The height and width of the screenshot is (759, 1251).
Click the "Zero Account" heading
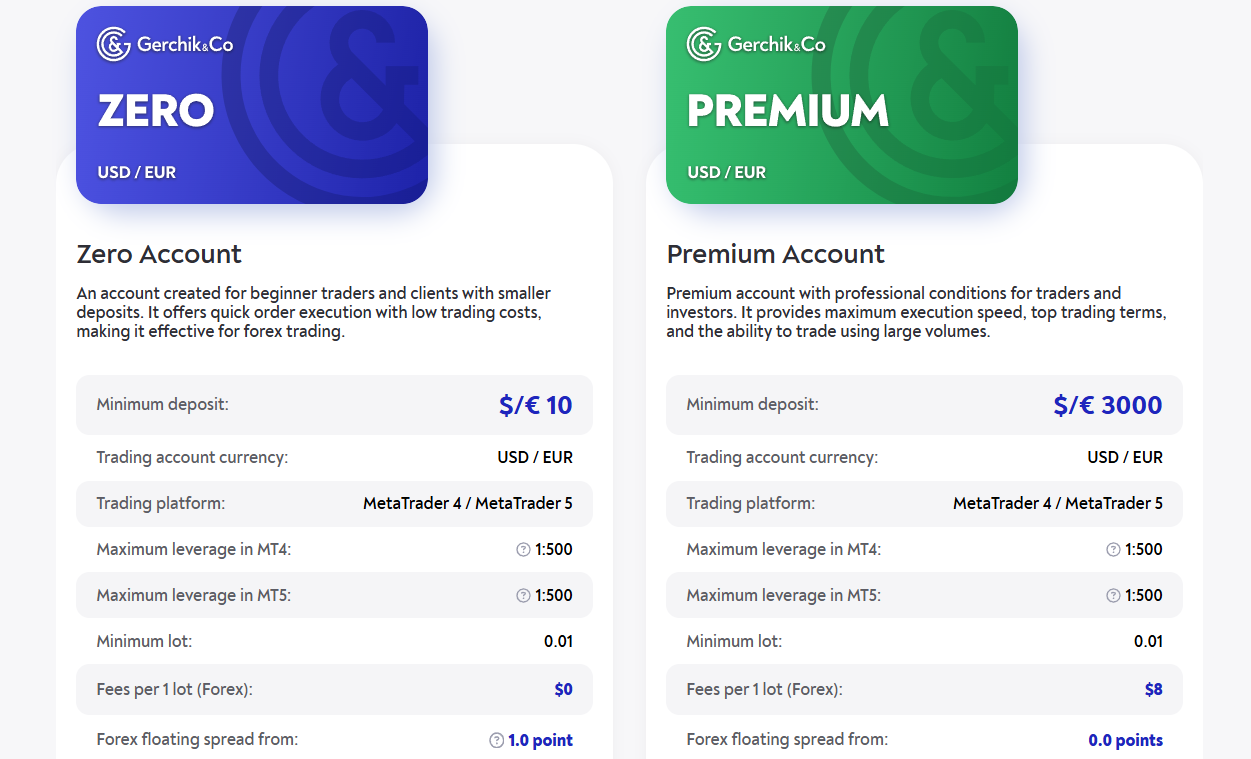159,254
